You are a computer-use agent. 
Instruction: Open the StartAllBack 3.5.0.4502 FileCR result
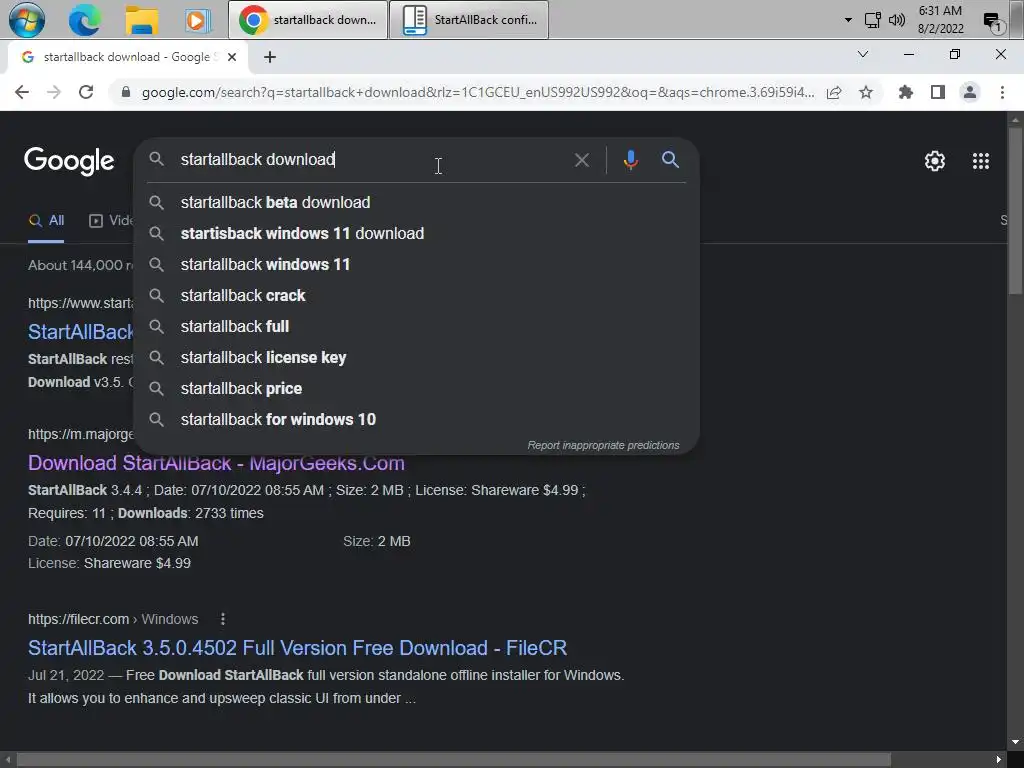pyautogui.click(x=297, y=648)
